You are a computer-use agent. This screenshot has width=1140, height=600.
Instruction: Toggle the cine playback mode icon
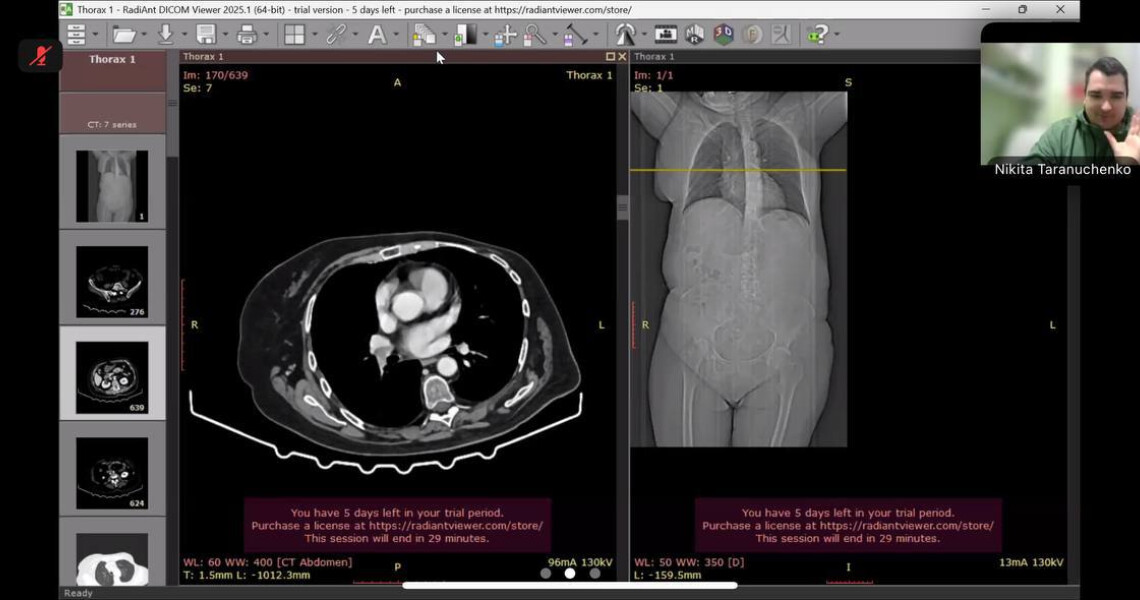[x=665, y=35]
